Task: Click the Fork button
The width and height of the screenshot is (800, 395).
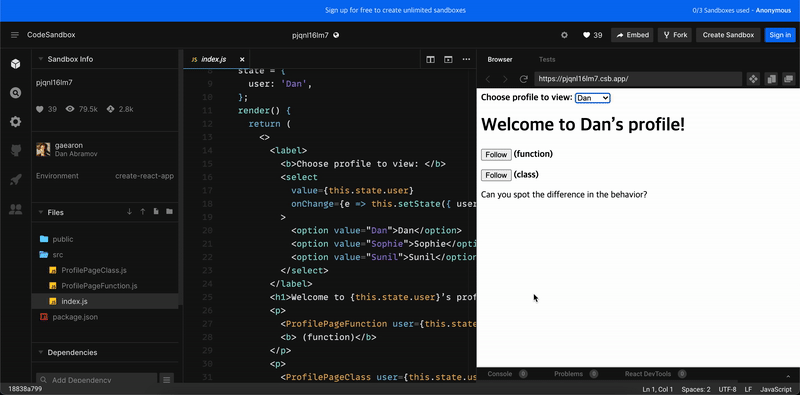Action: coord(674,35)
